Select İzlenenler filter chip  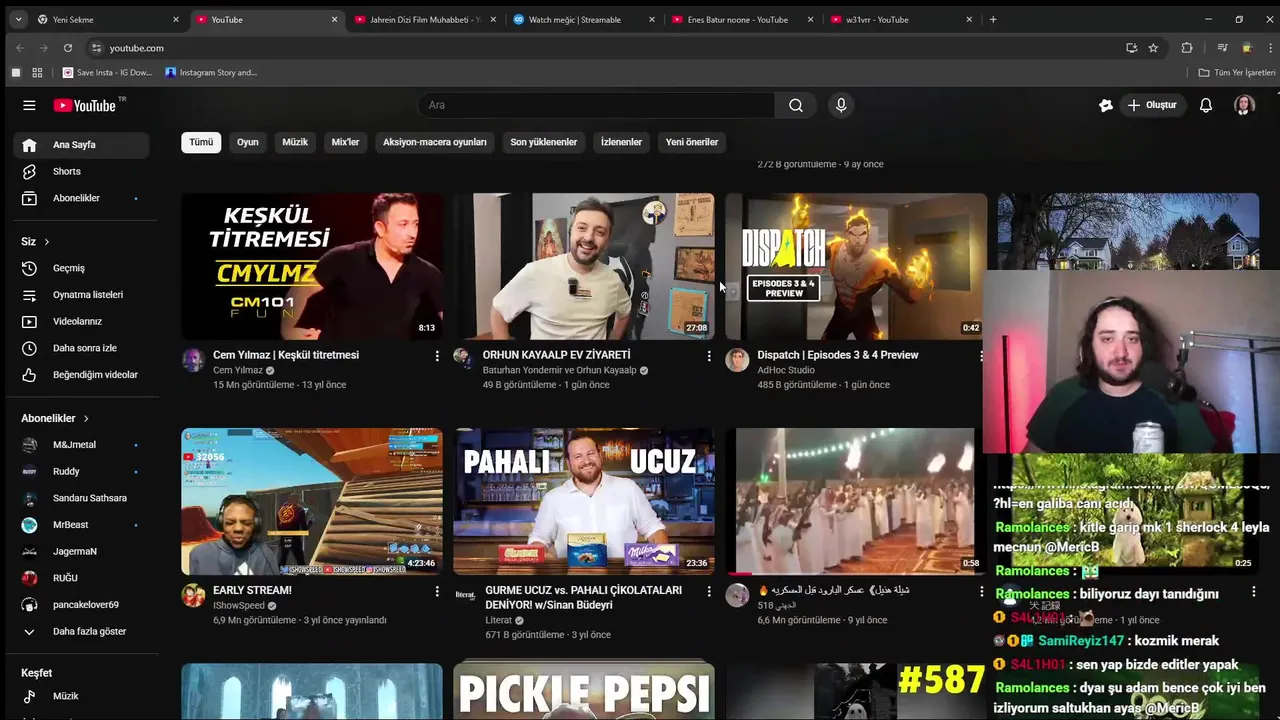point(621,142)
